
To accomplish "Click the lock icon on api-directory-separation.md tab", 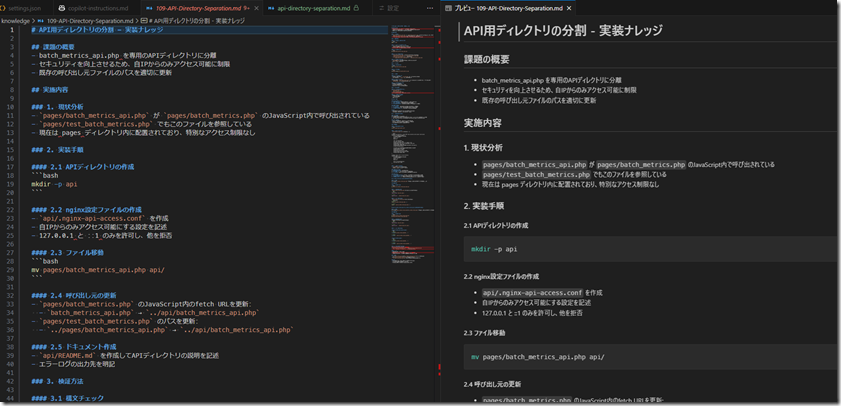I will (x=356, y=8).
